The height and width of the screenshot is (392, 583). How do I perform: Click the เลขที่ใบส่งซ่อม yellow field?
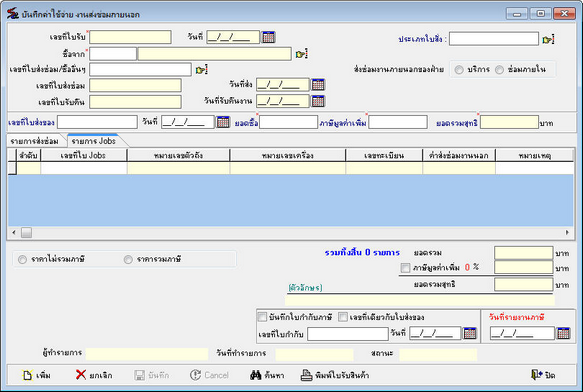coord(135,85)
